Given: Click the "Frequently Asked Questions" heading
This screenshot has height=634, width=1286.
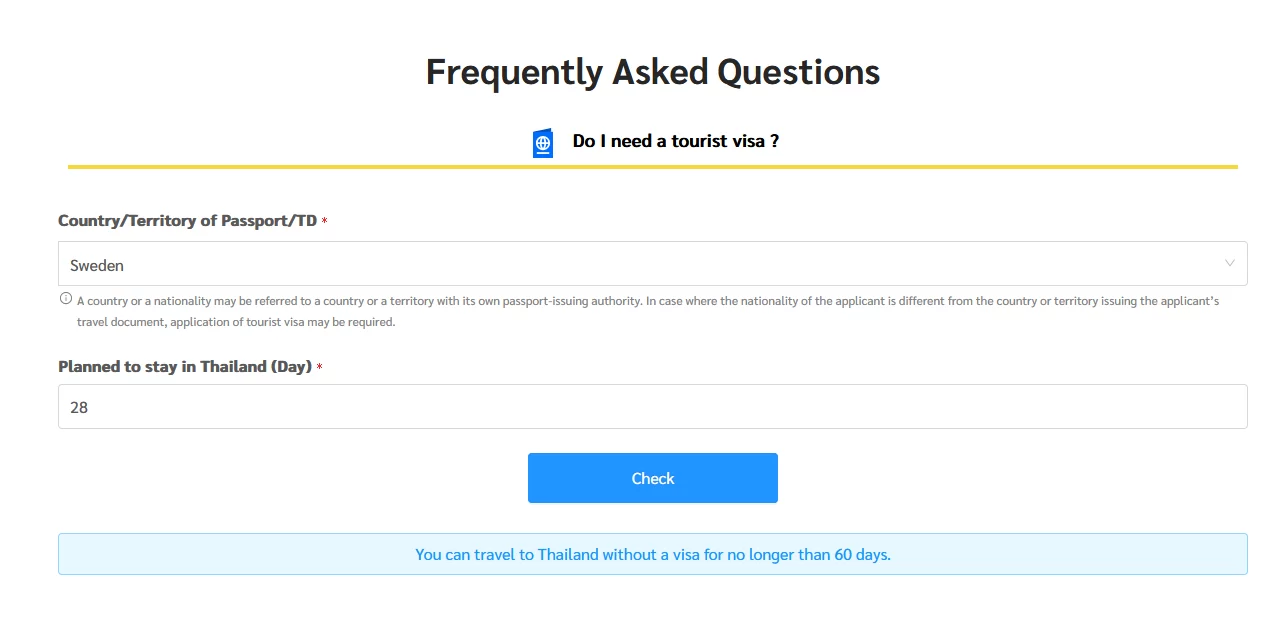Looking at the screenshot, I should (652, 72).
